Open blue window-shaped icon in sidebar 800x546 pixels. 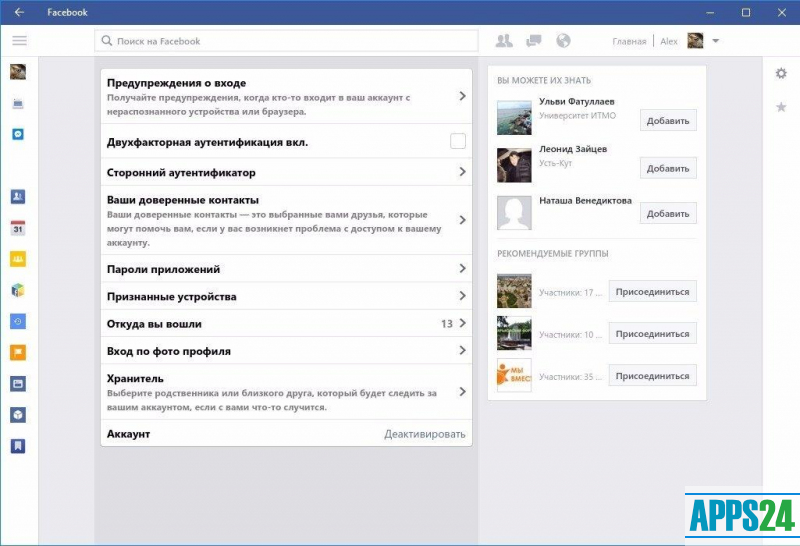18,384
